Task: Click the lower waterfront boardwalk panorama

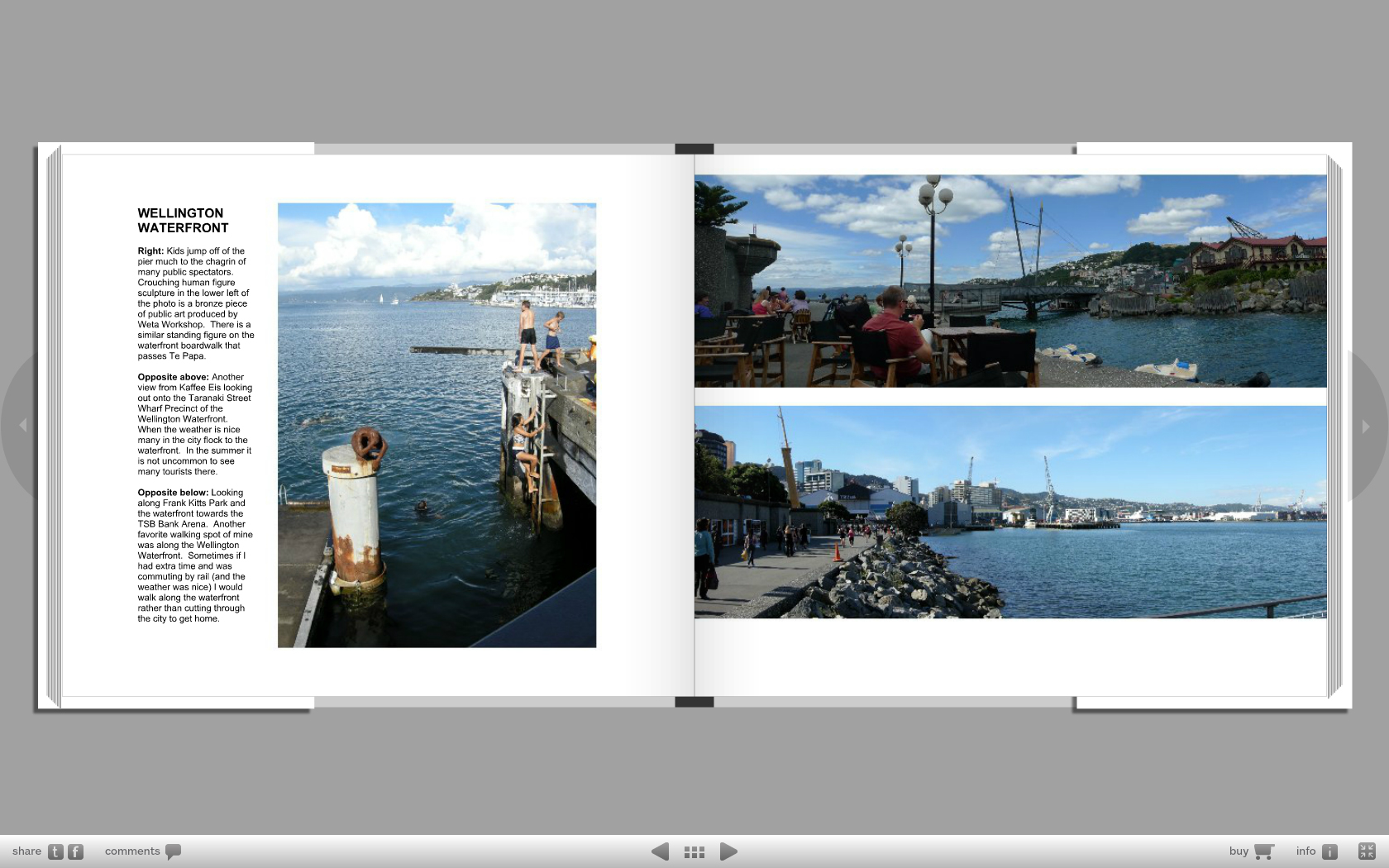Action: 1010,512
